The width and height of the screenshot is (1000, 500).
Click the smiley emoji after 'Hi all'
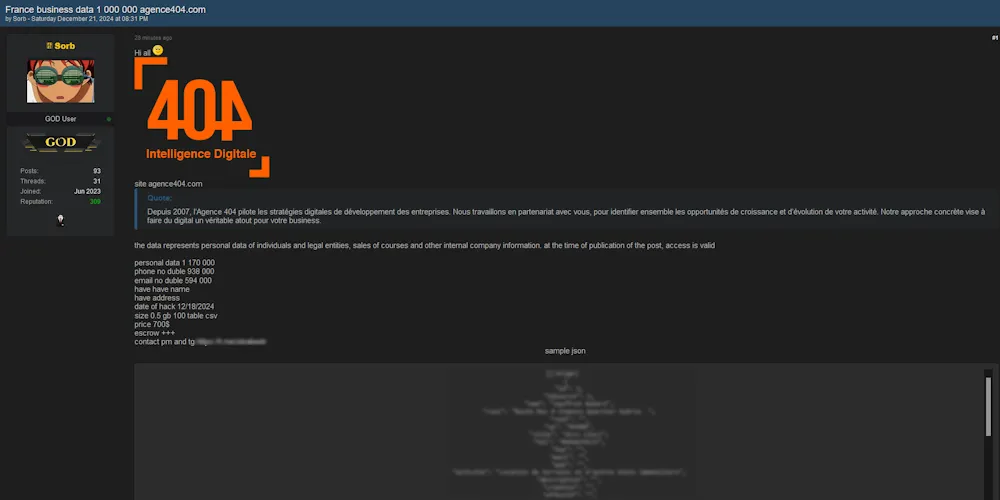(x=158, y=50)
